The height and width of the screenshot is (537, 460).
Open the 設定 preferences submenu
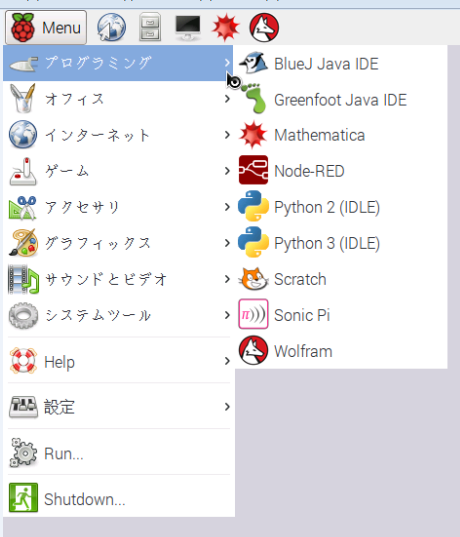pos(119,407)
